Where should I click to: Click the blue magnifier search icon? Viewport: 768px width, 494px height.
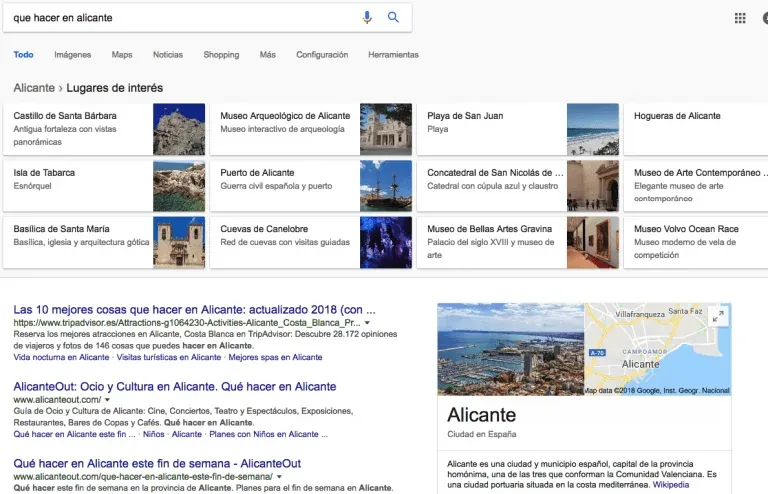(393, 17)
